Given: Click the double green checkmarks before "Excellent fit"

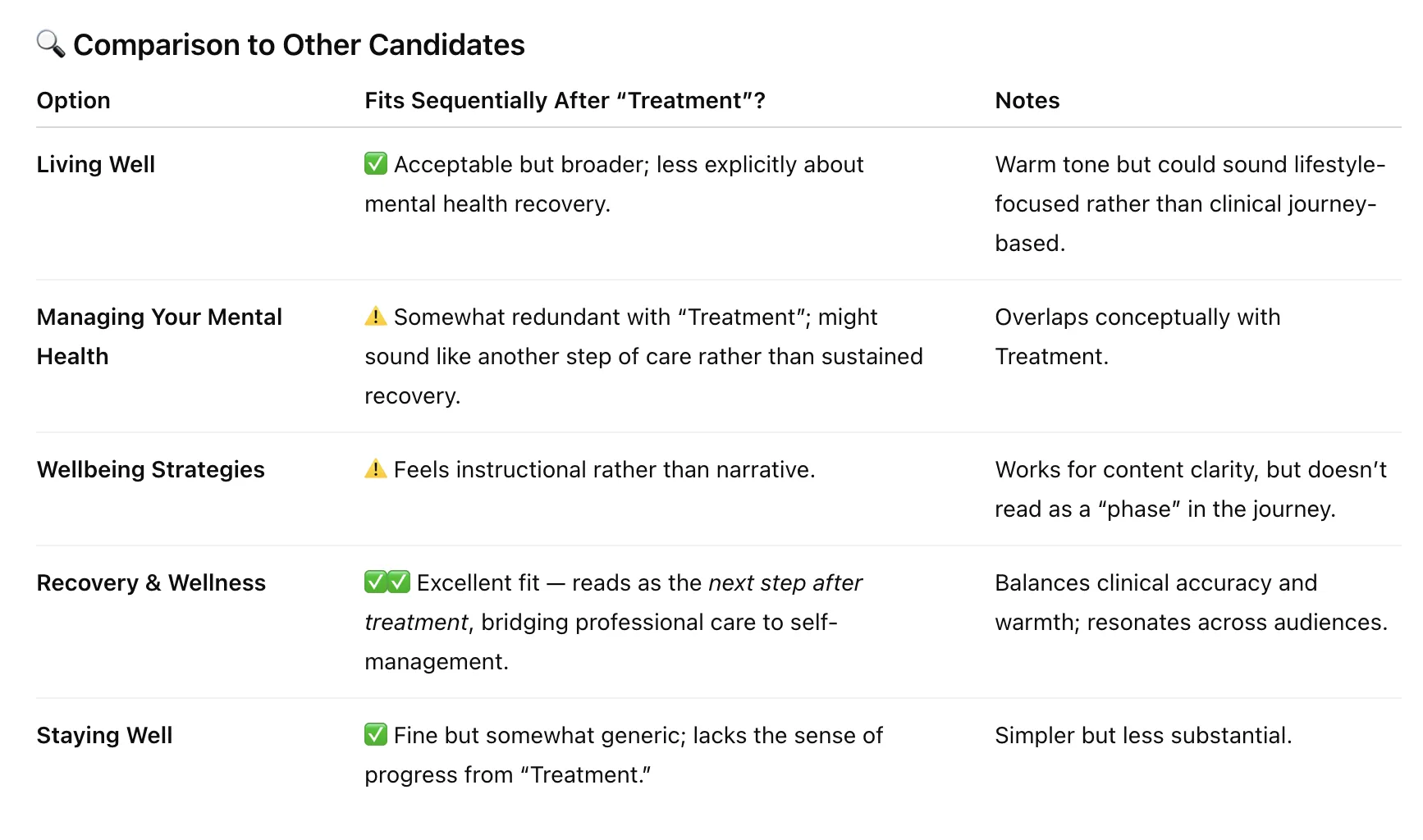Looking at the screenshot, I should pos(387,582).
